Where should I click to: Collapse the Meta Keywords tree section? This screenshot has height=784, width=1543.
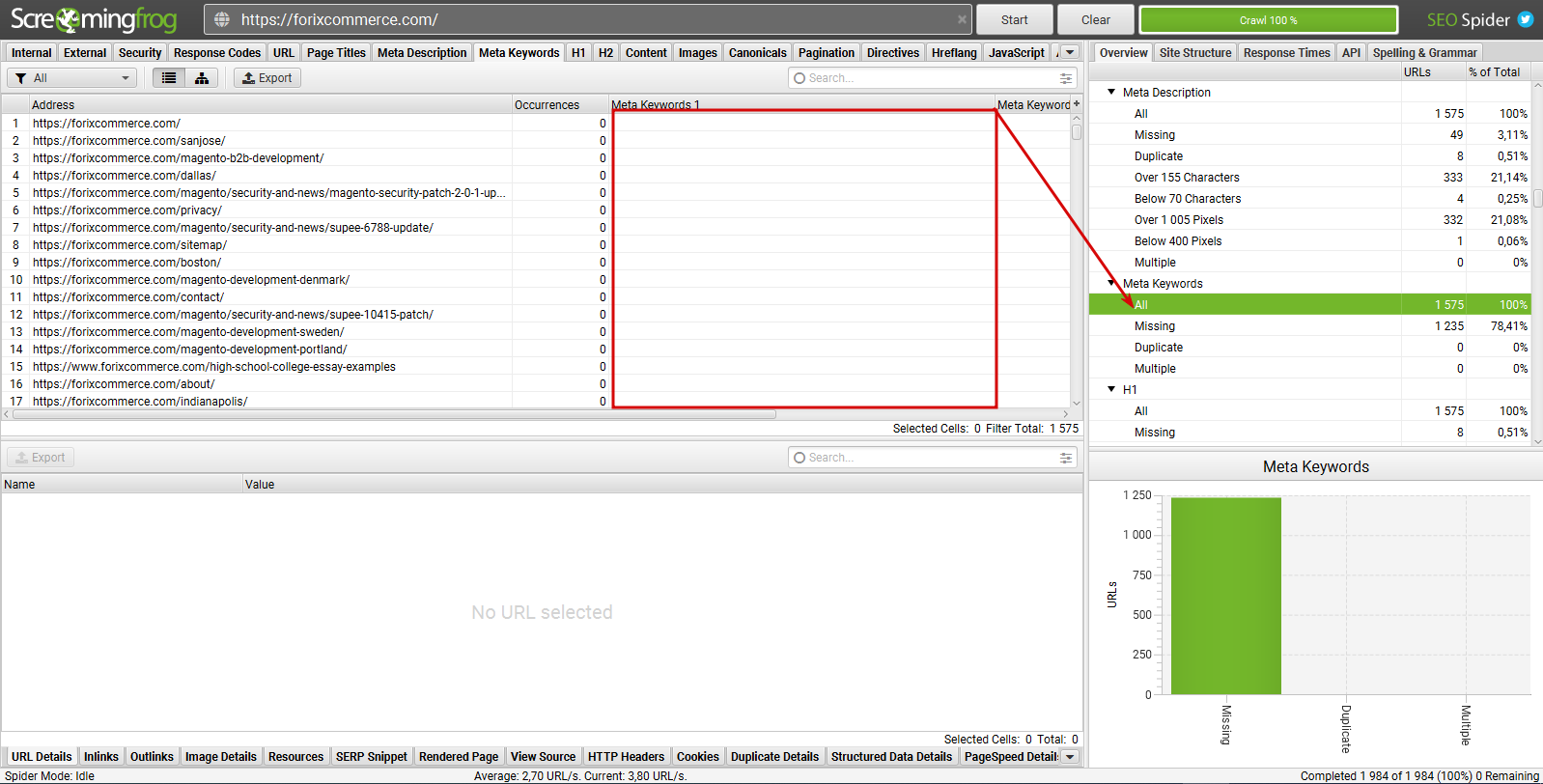(1111, 283)
